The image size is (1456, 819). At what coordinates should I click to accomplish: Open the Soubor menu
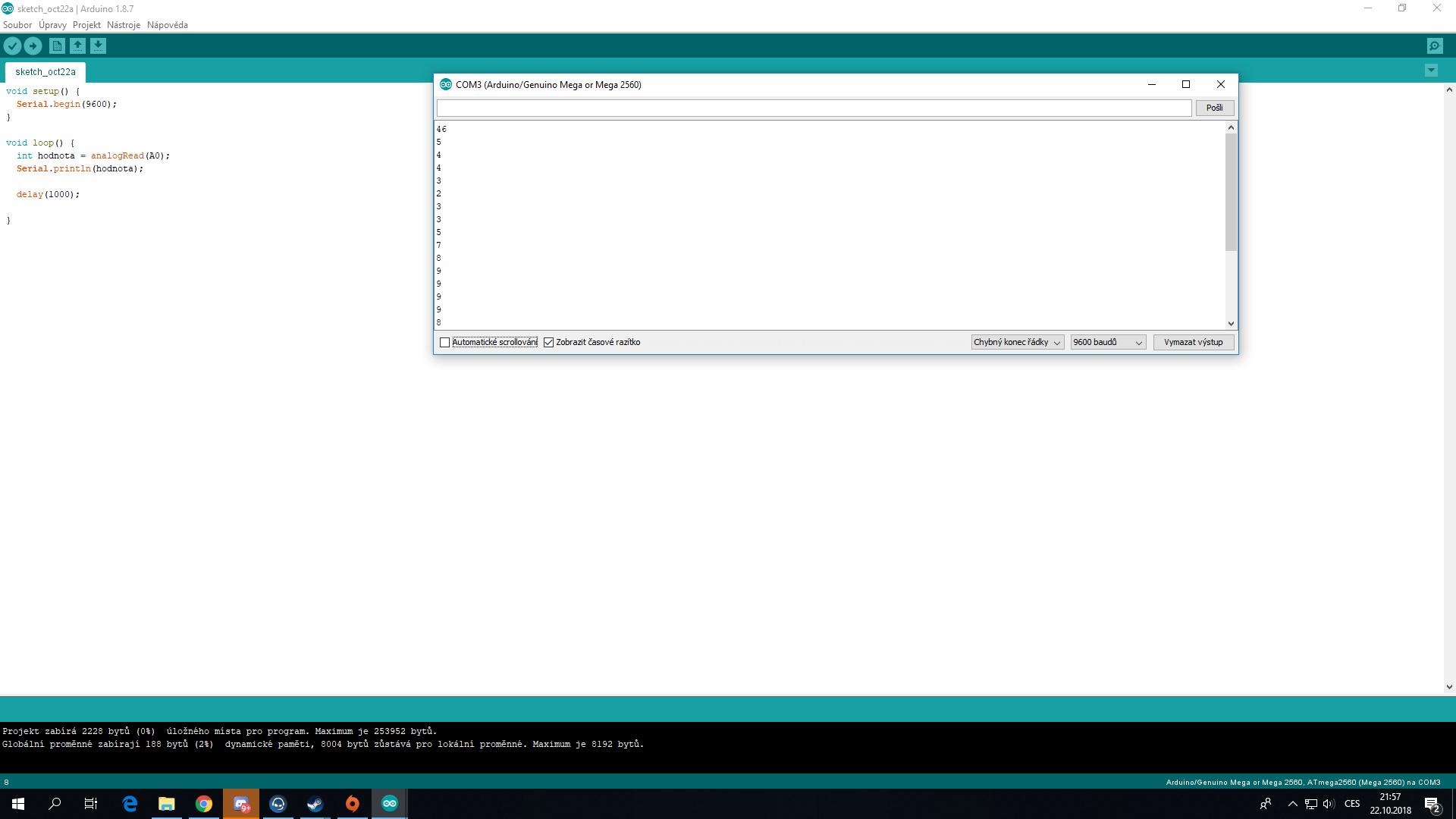click(17, 25)
